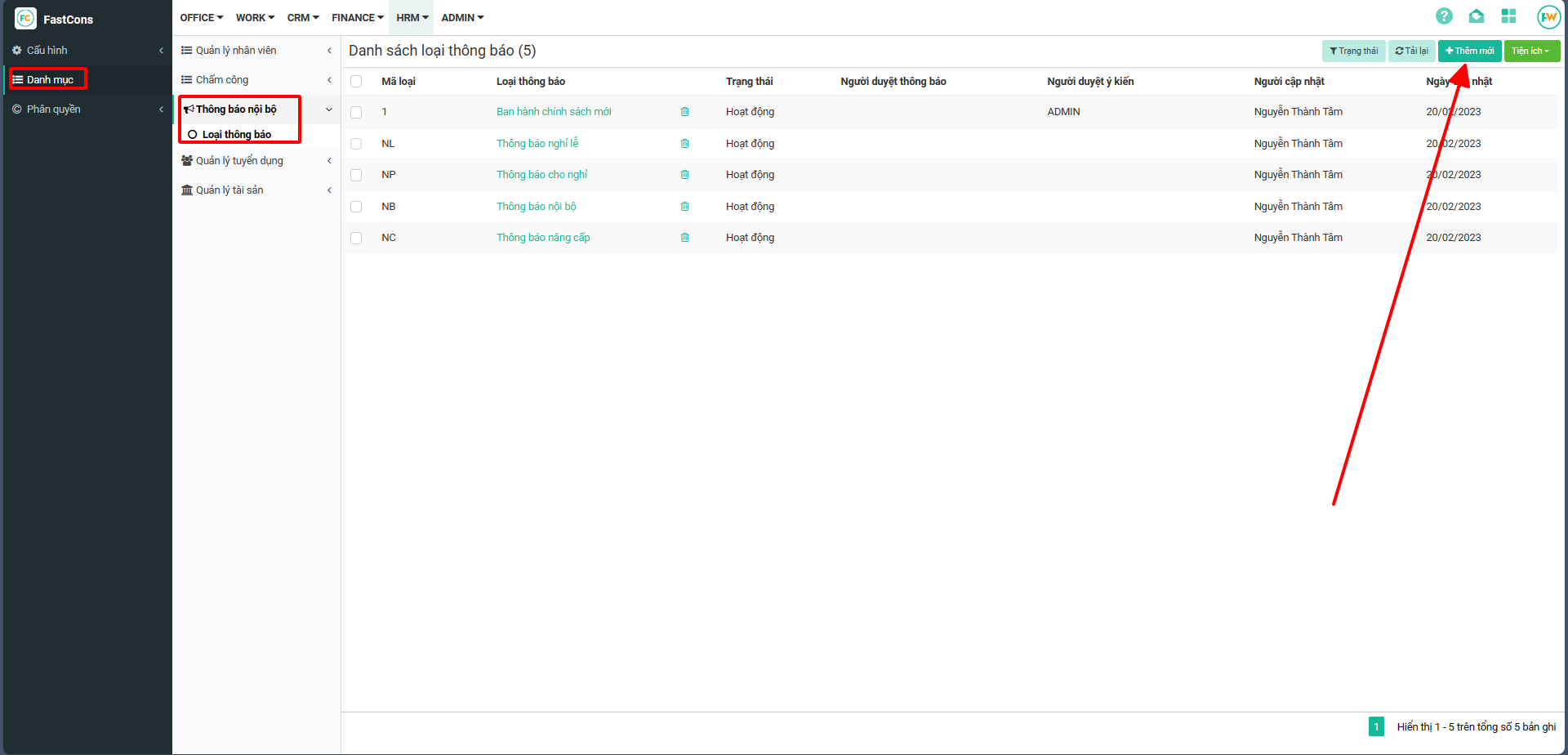Viewport: 1568px width, 755px height.
Task: Open the 'Tiện ích' dropdown button
Action: tap(1531, 51)
